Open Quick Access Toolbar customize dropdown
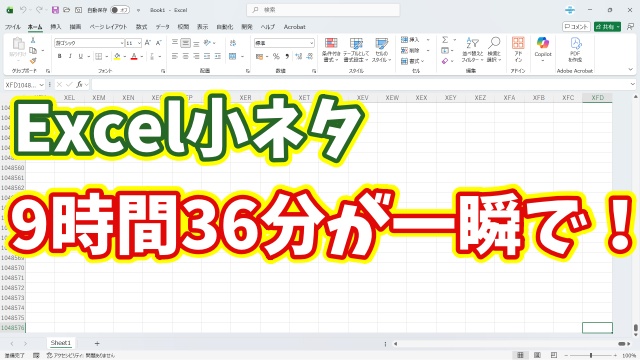The image size is (640, 360). tap(138, 10)
